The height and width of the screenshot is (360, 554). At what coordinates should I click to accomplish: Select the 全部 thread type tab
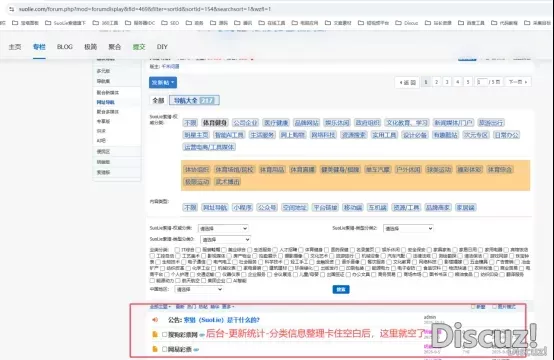[x=158, y=101]
